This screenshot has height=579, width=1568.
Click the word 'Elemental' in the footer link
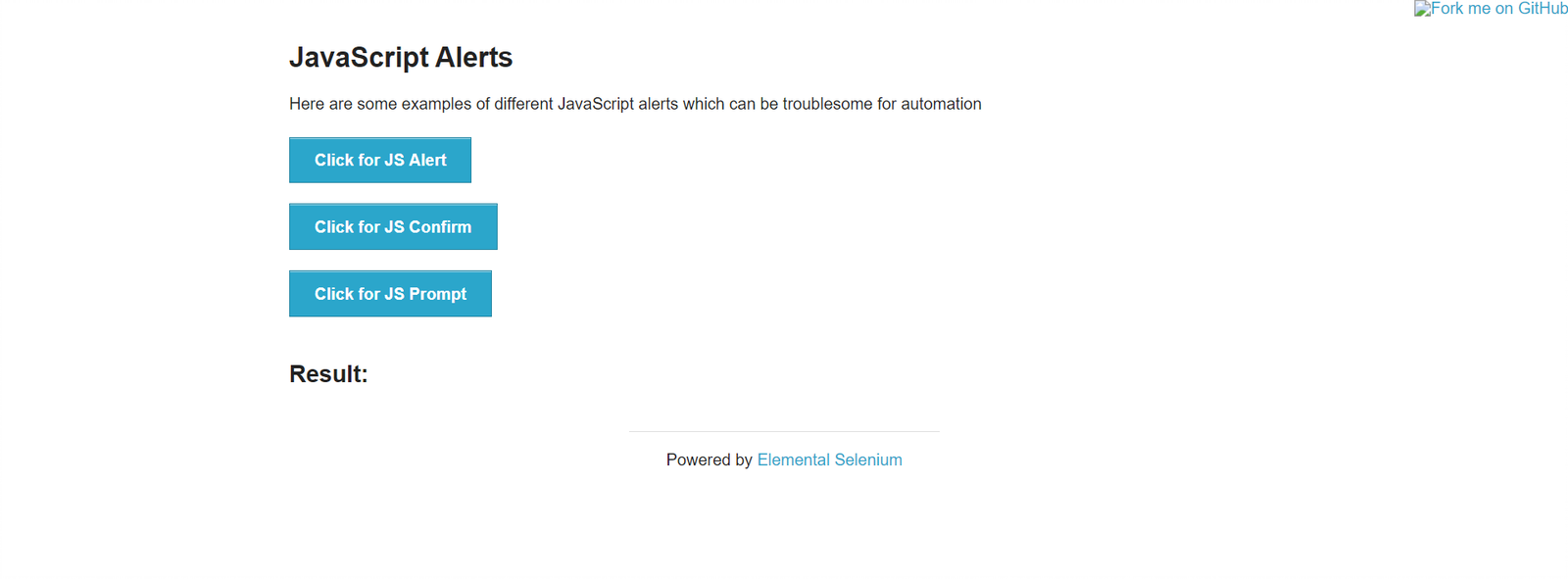[793, 459]
